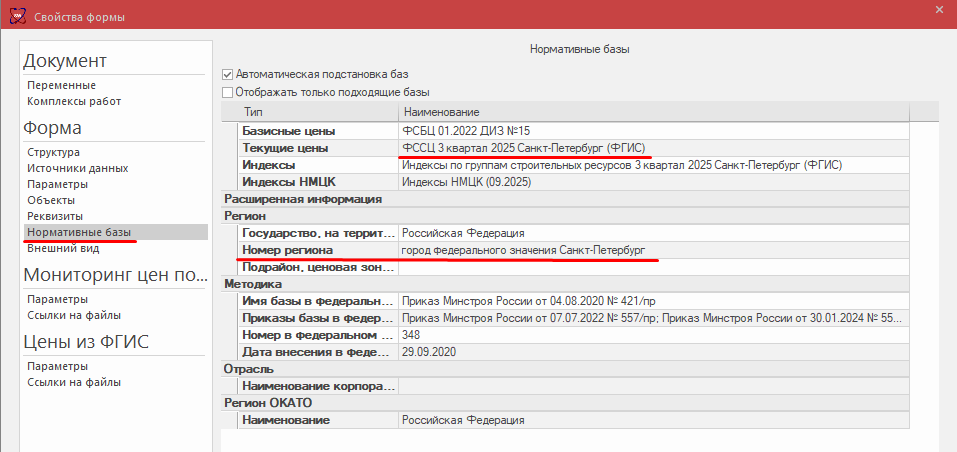Viewport: 957px width, 452px height.
Task: Open Параметры under Мониторинг цен section
Action: (58, 299)
